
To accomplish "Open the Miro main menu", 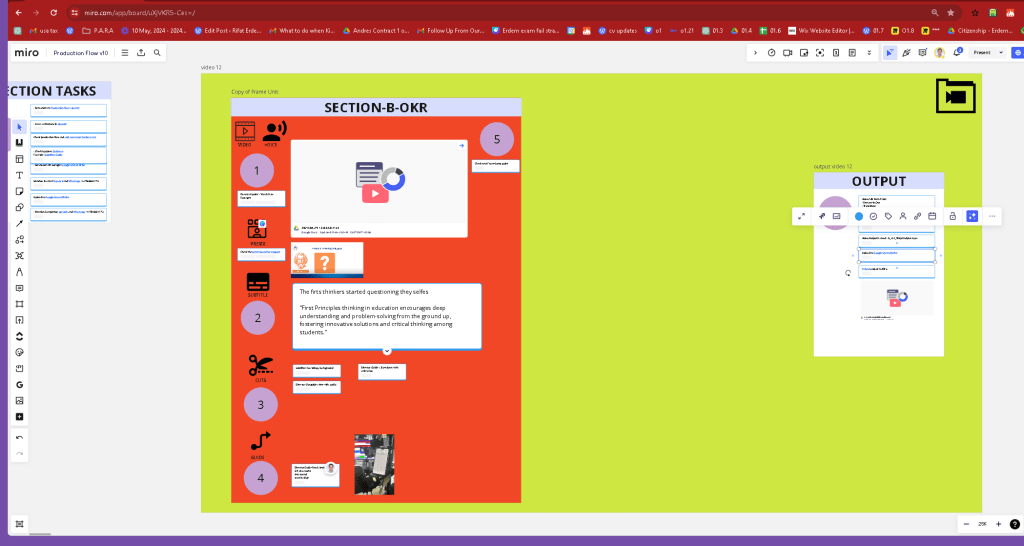I will pos(125,53).
